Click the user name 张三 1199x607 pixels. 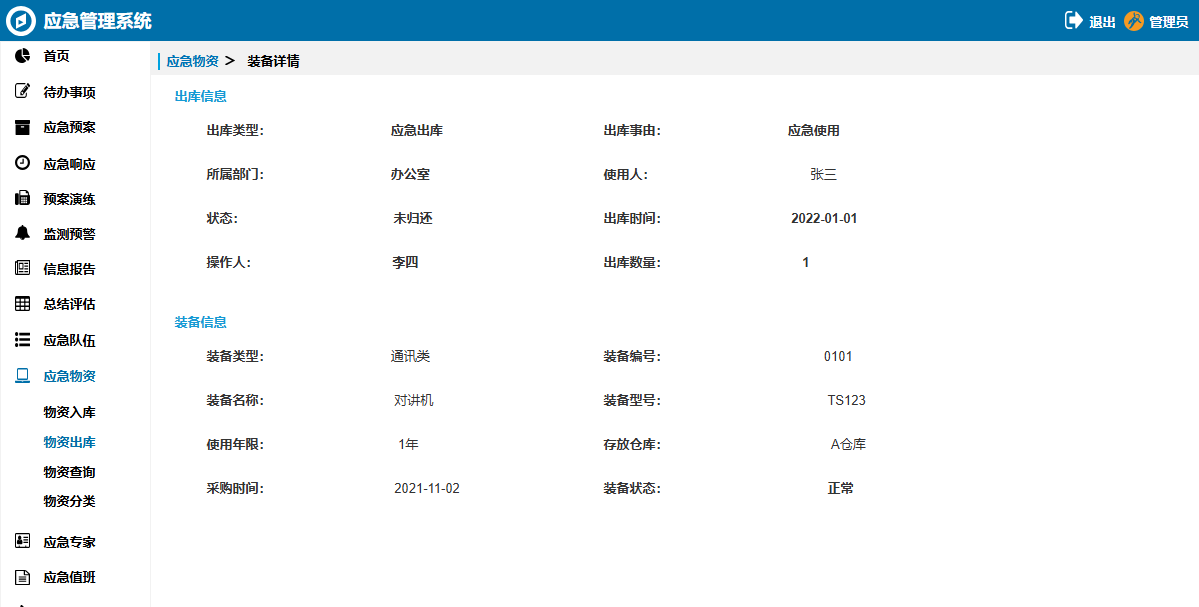(824, 174)
